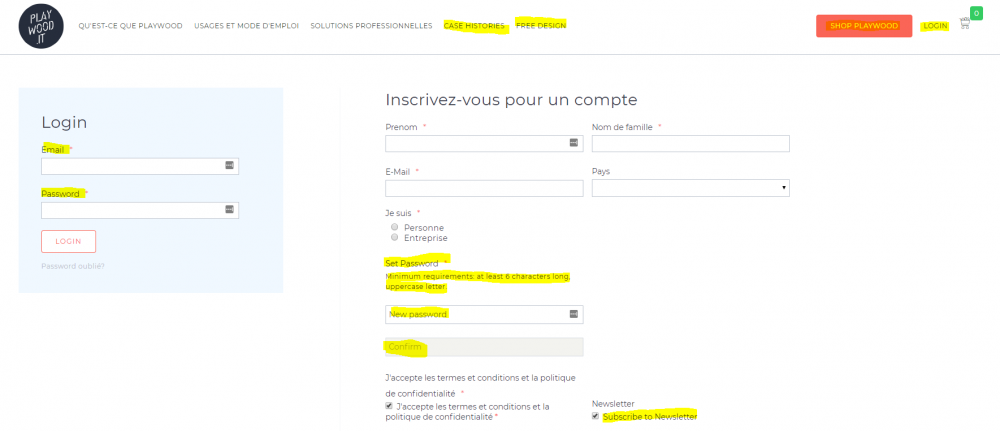Click autofill icon in login Email field
This screenshot has height=431, width=1000.
[229, 166]
